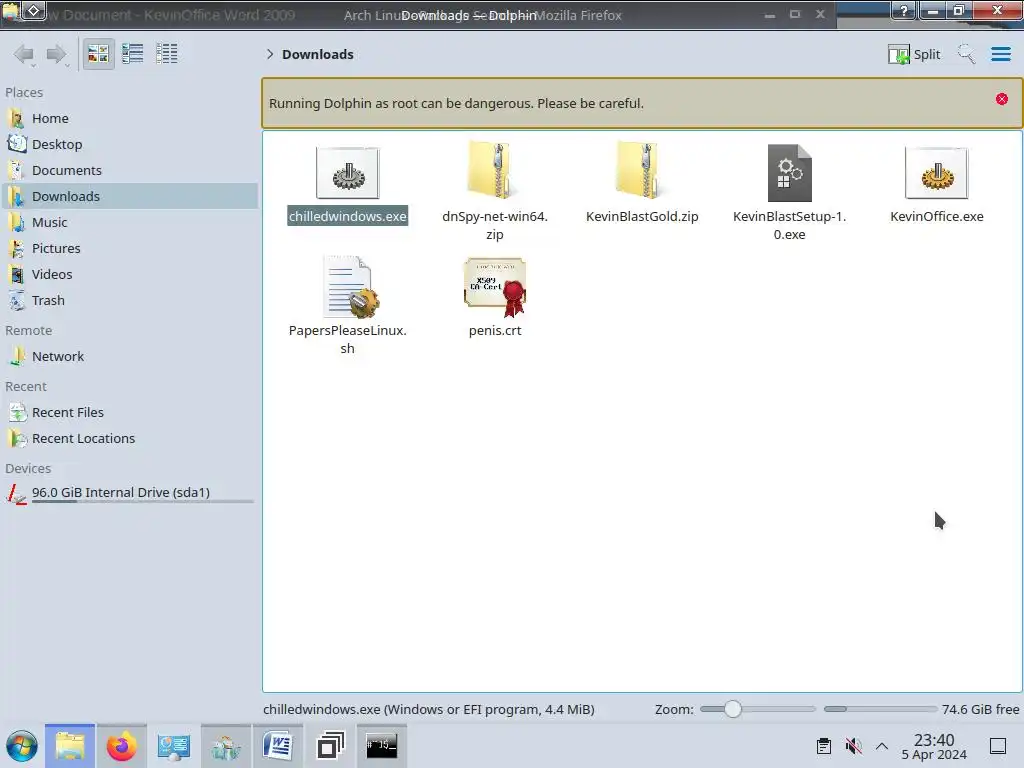The image size is (1024, 768).
Task: Select the chilledwindows.exe file icon
Action: click(347, 173)
